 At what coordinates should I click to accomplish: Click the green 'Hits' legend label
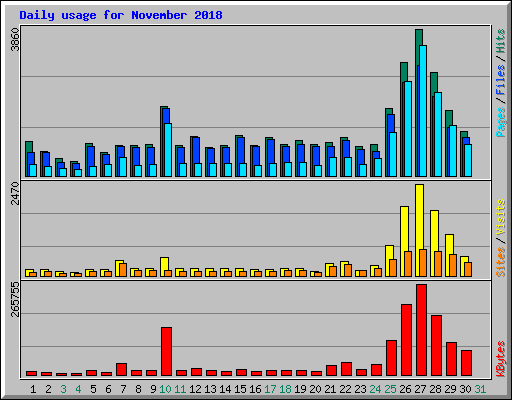[x=500, y=41]
